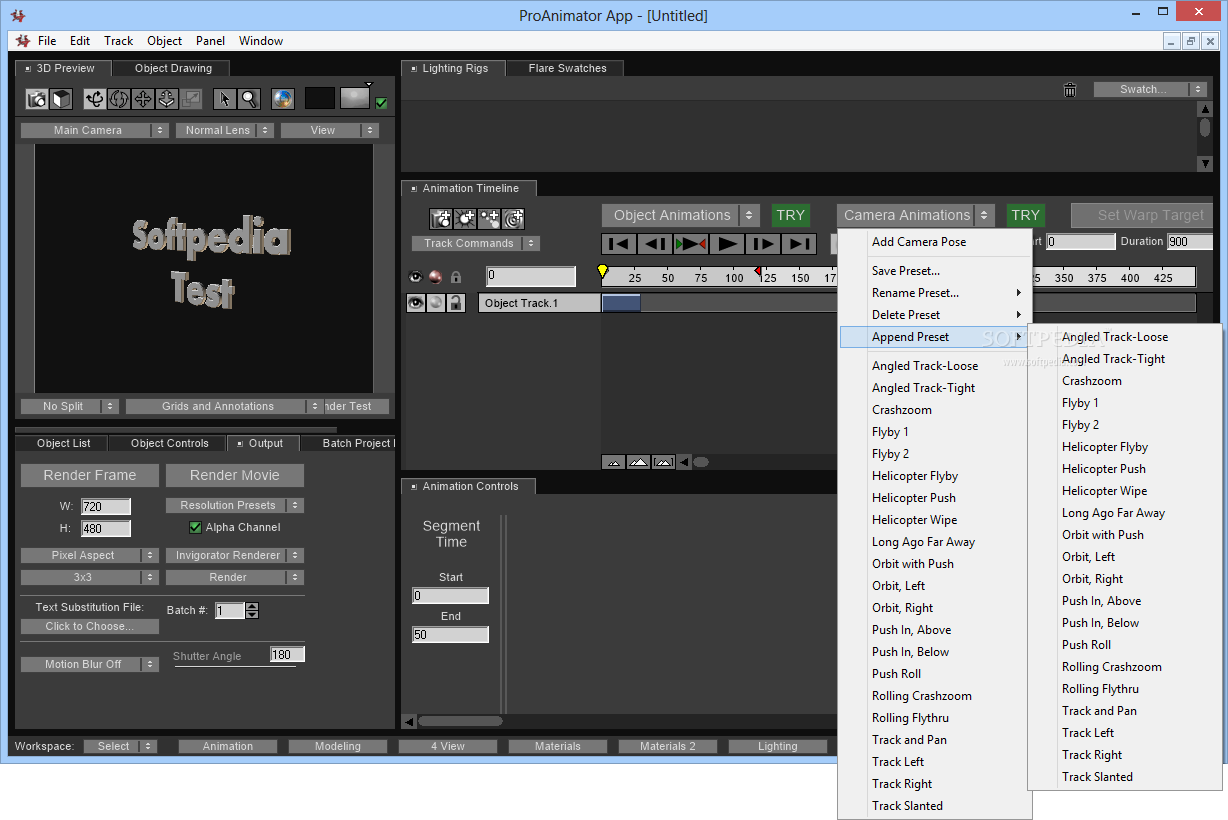Click the gray gradient background thumbnail
This screenshot has width=1228, height=820.
355,98
